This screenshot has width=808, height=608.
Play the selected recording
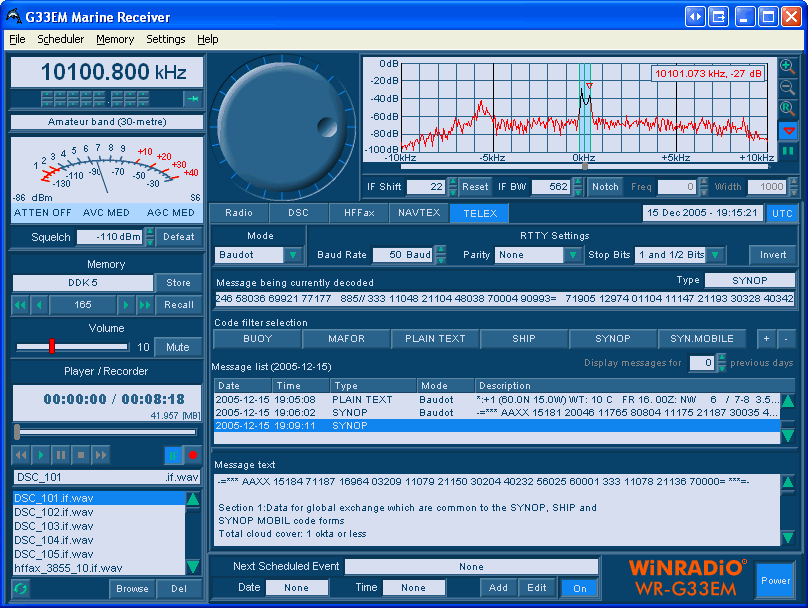pyautogui.click(x=39, y=455)
